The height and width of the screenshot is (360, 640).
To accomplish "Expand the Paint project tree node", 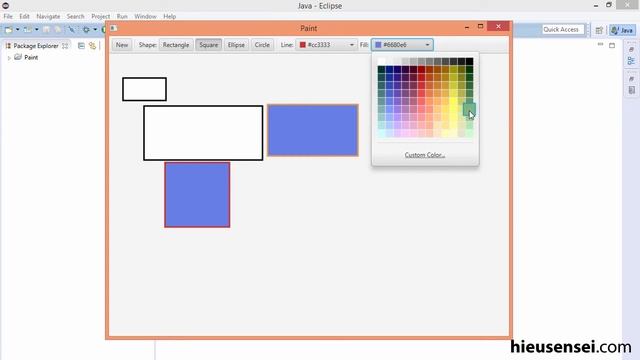I will click(9, 58).
